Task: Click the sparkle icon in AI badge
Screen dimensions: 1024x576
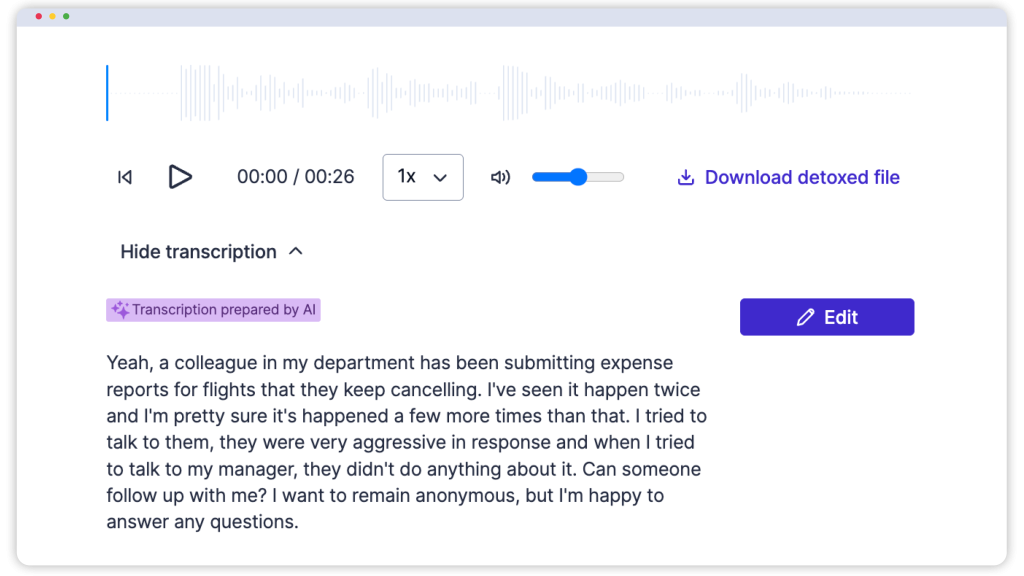Action: (120, 310)
